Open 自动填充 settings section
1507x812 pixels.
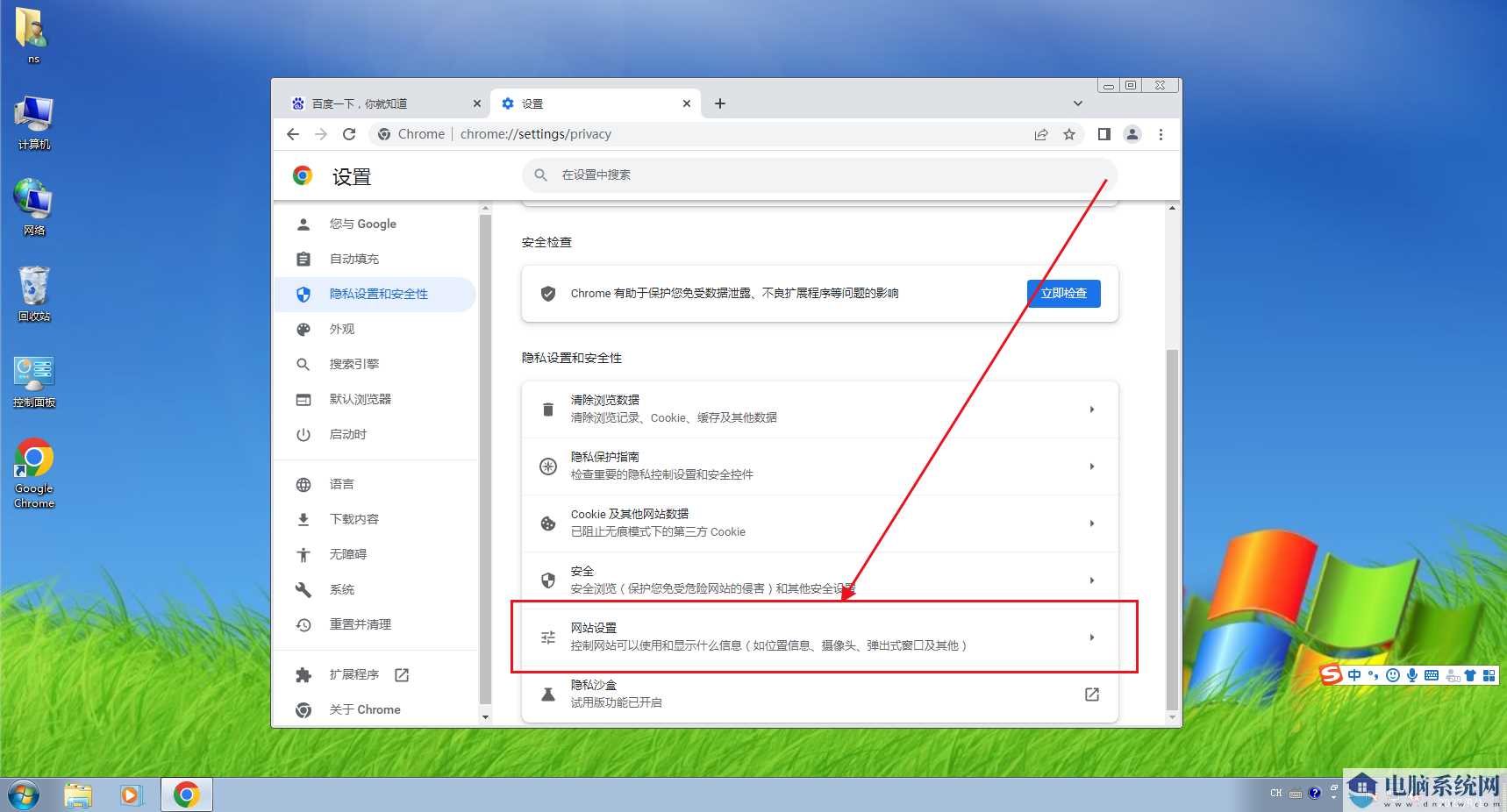tap(375, 260)
